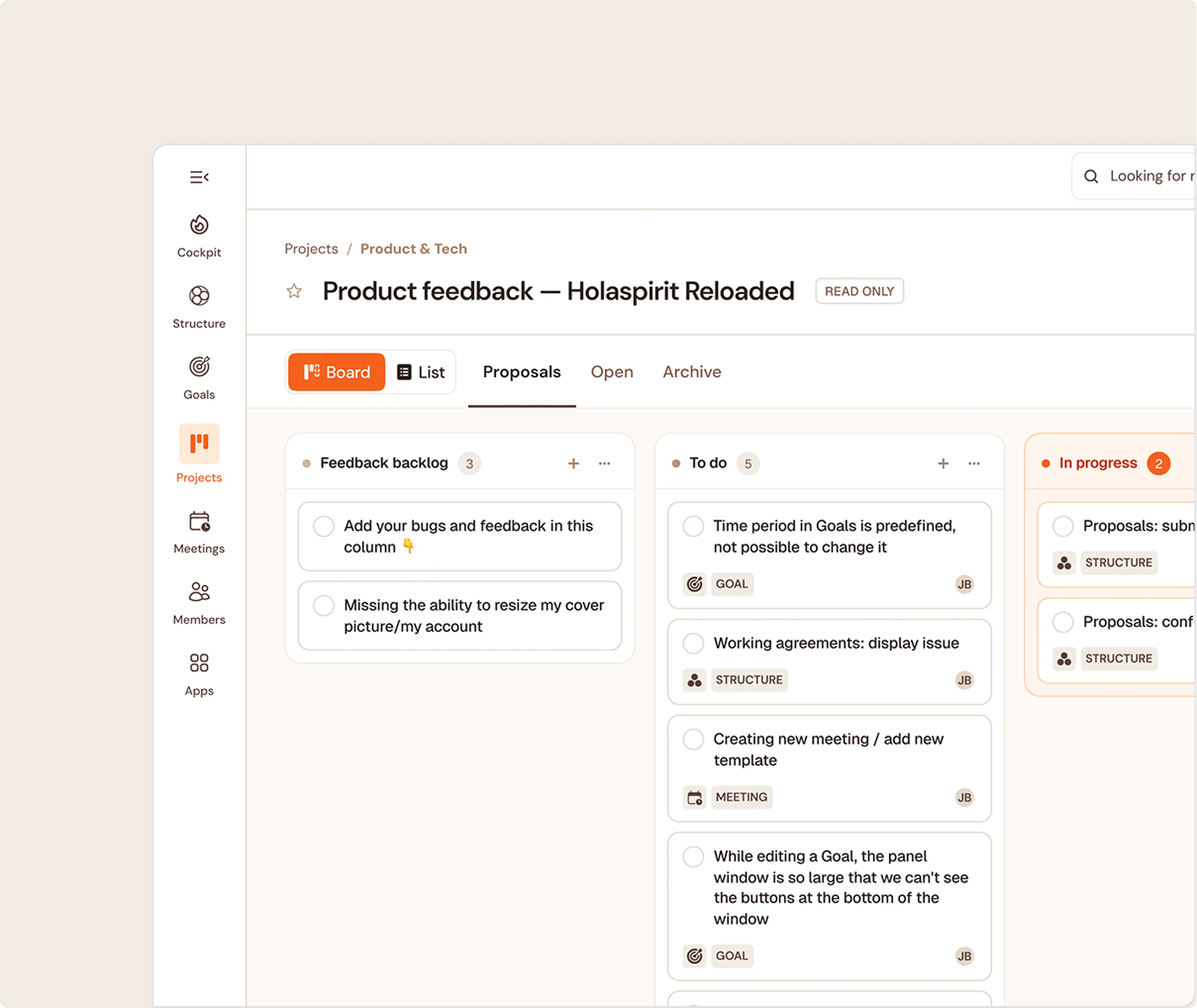Click STRUCTURE tag on second In progress card
Screen dimensions: 1197x1008
[x=1119, y=659]
